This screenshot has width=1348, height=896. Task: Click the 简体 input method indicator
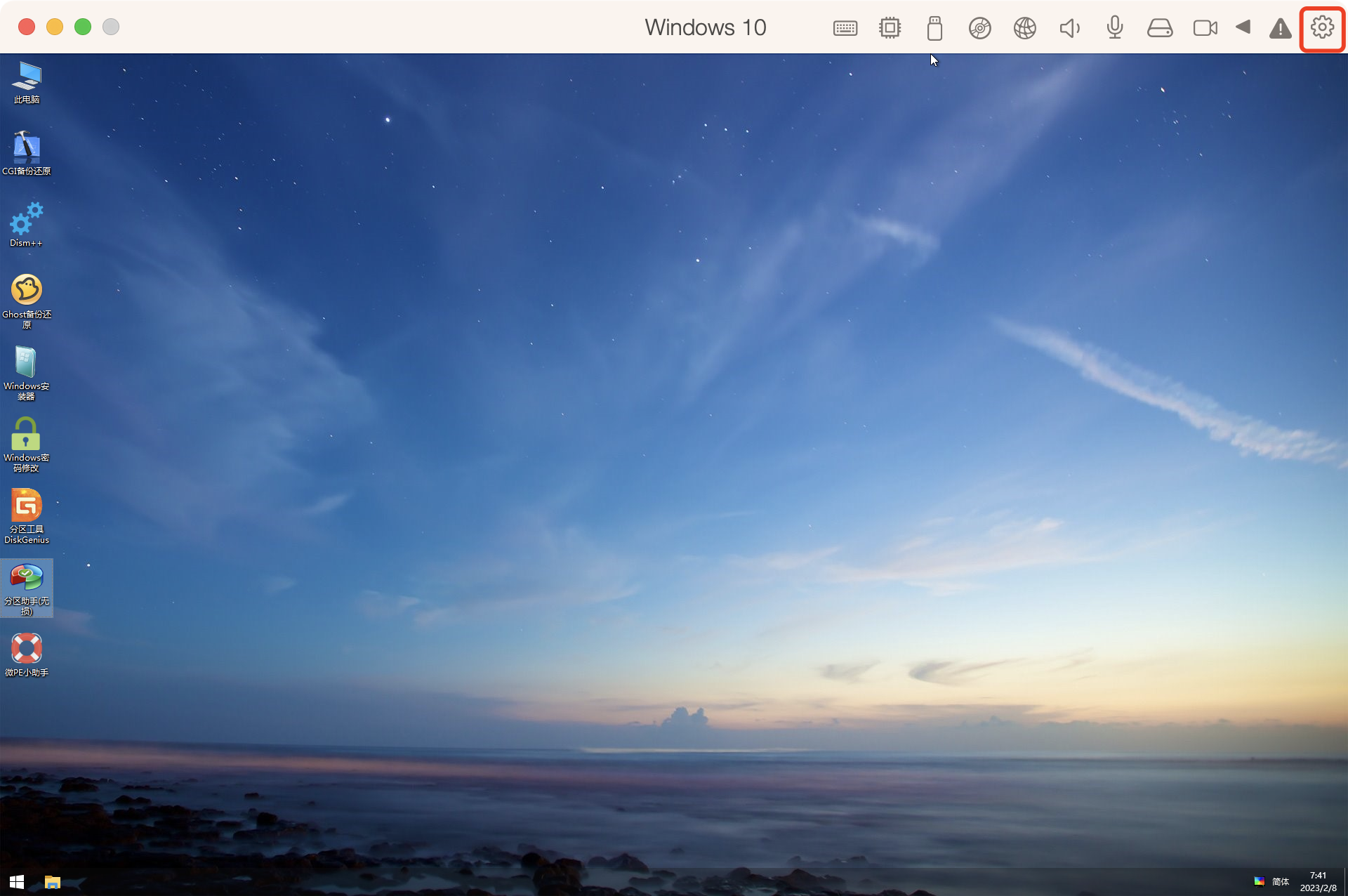click(1281, 882)
